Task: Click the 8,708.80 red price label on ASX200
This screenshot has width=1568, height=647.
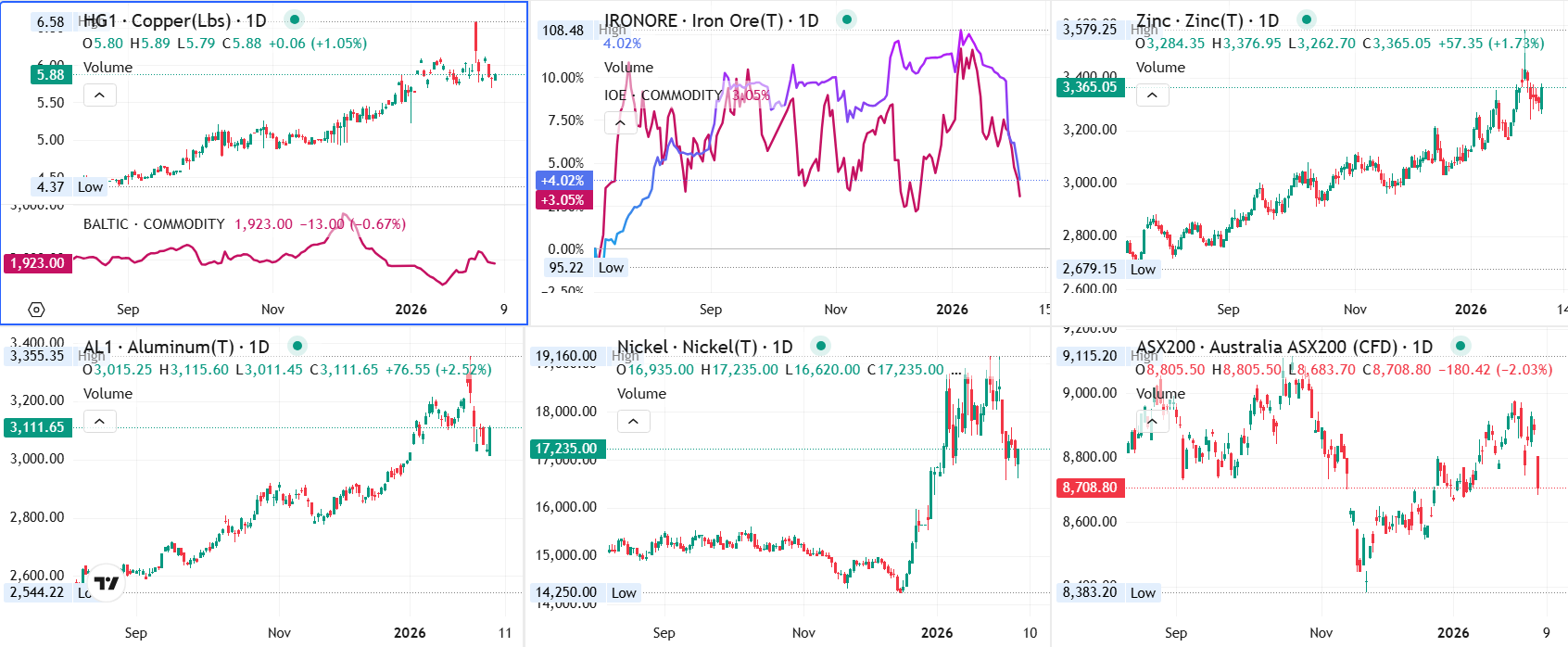Action: point(1090,488)
